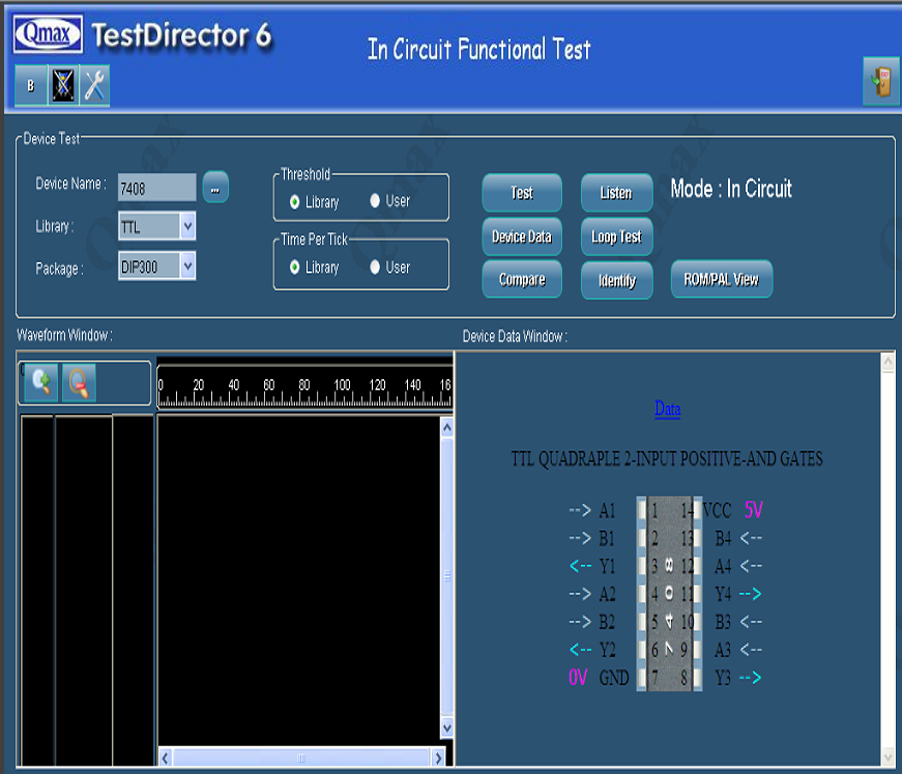Click the B toolbar icon
Viewport: 902px width, 775px height.
[31, 86]
